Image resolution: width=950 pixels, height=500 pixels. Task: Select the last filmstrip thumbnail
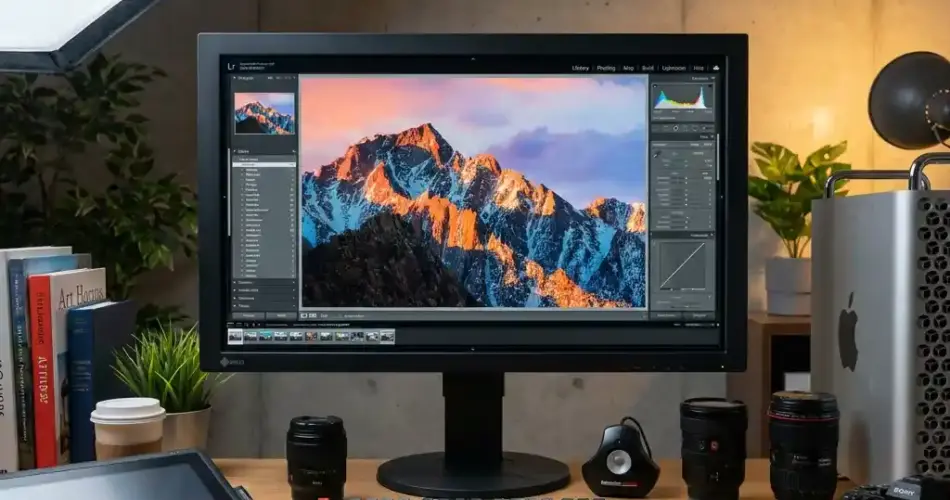click(387, 336)
